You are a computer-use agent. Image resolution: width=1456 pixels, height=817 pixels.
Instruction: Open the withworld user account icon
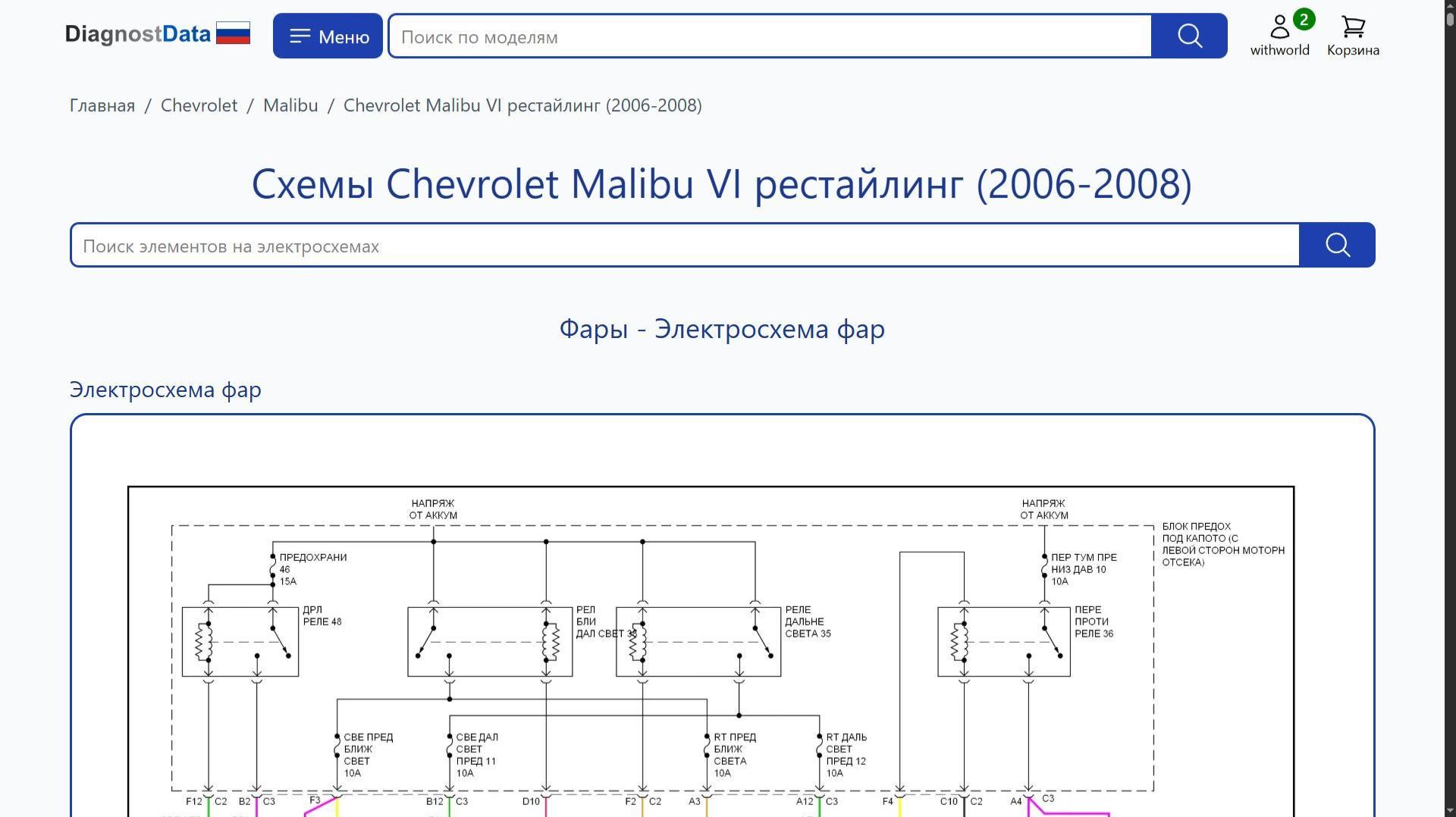pyautogui.click(x=1279, y=36)
